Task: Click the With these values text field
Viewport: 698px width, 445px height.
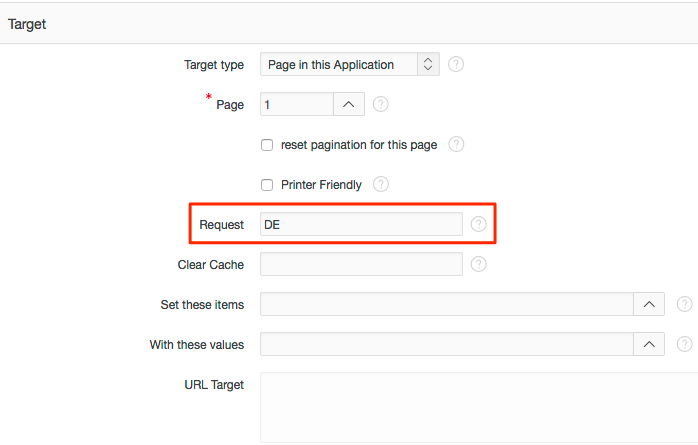Action: coord(447,344)
